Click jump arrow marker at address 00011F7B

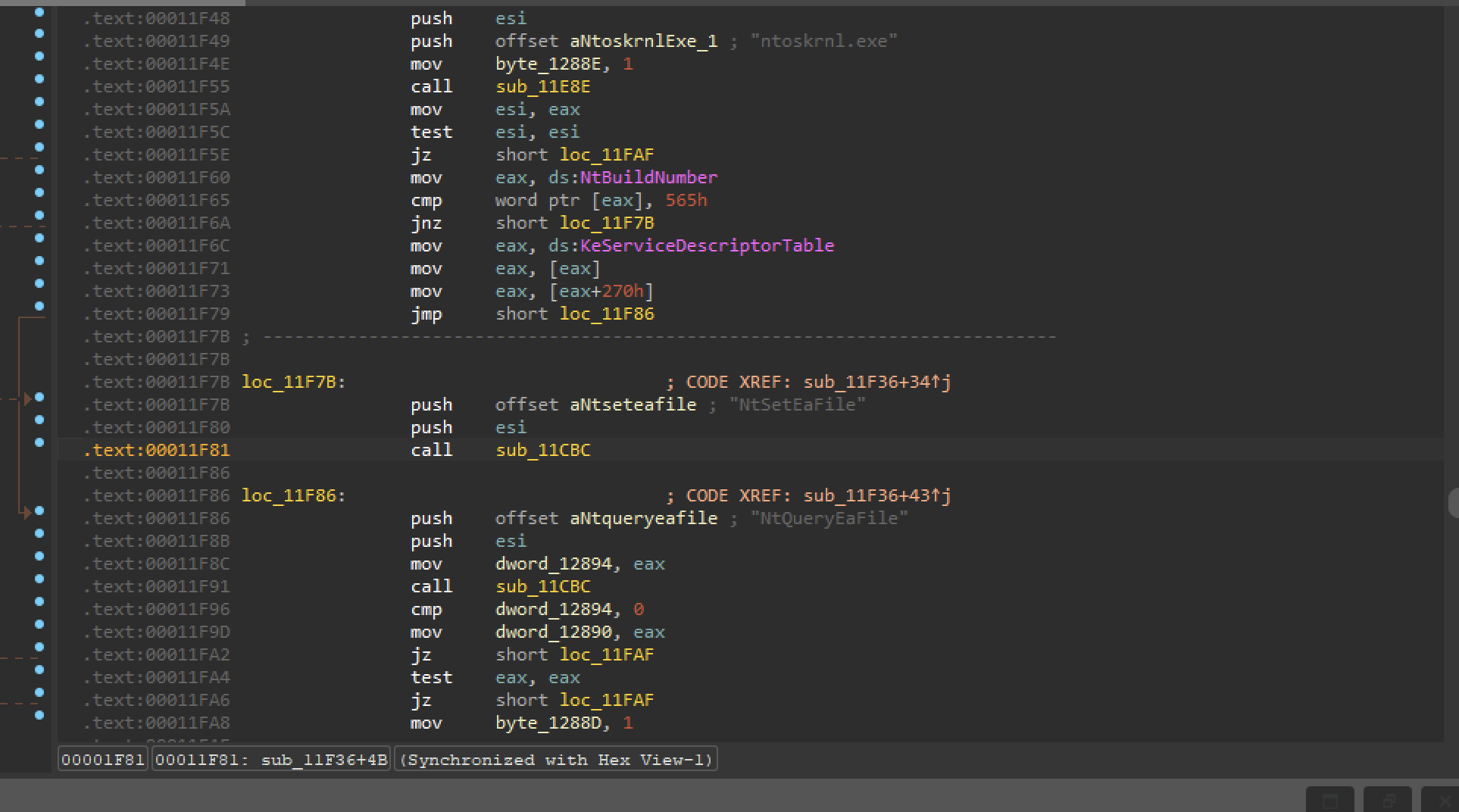pos(28,398)
